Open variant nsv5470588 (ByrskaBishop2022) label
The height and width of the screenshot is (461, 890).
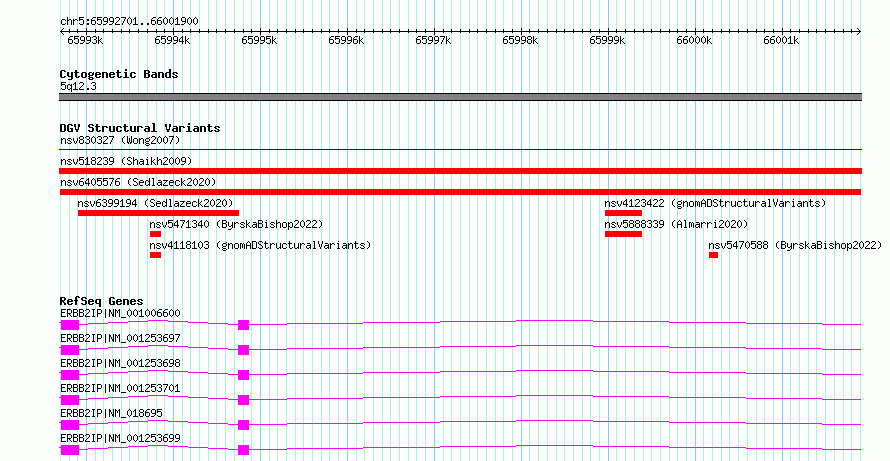(x=795, y=245)
